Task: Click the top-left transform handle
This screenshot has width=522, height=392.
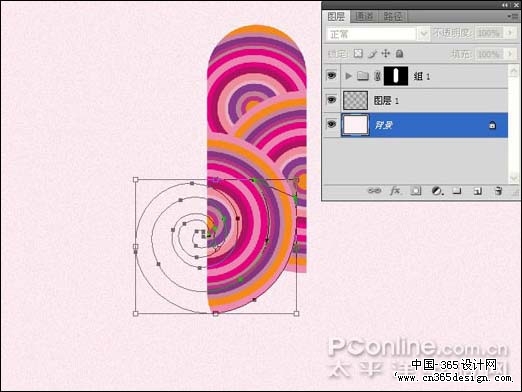Action: 136,180
